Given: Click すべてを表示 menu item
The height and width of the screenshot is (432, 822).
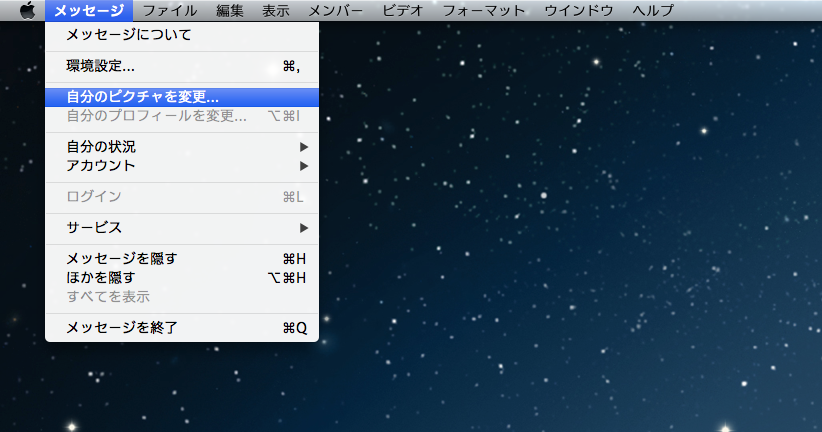Looking at the screenshot, I should click(x=182, y=296).
